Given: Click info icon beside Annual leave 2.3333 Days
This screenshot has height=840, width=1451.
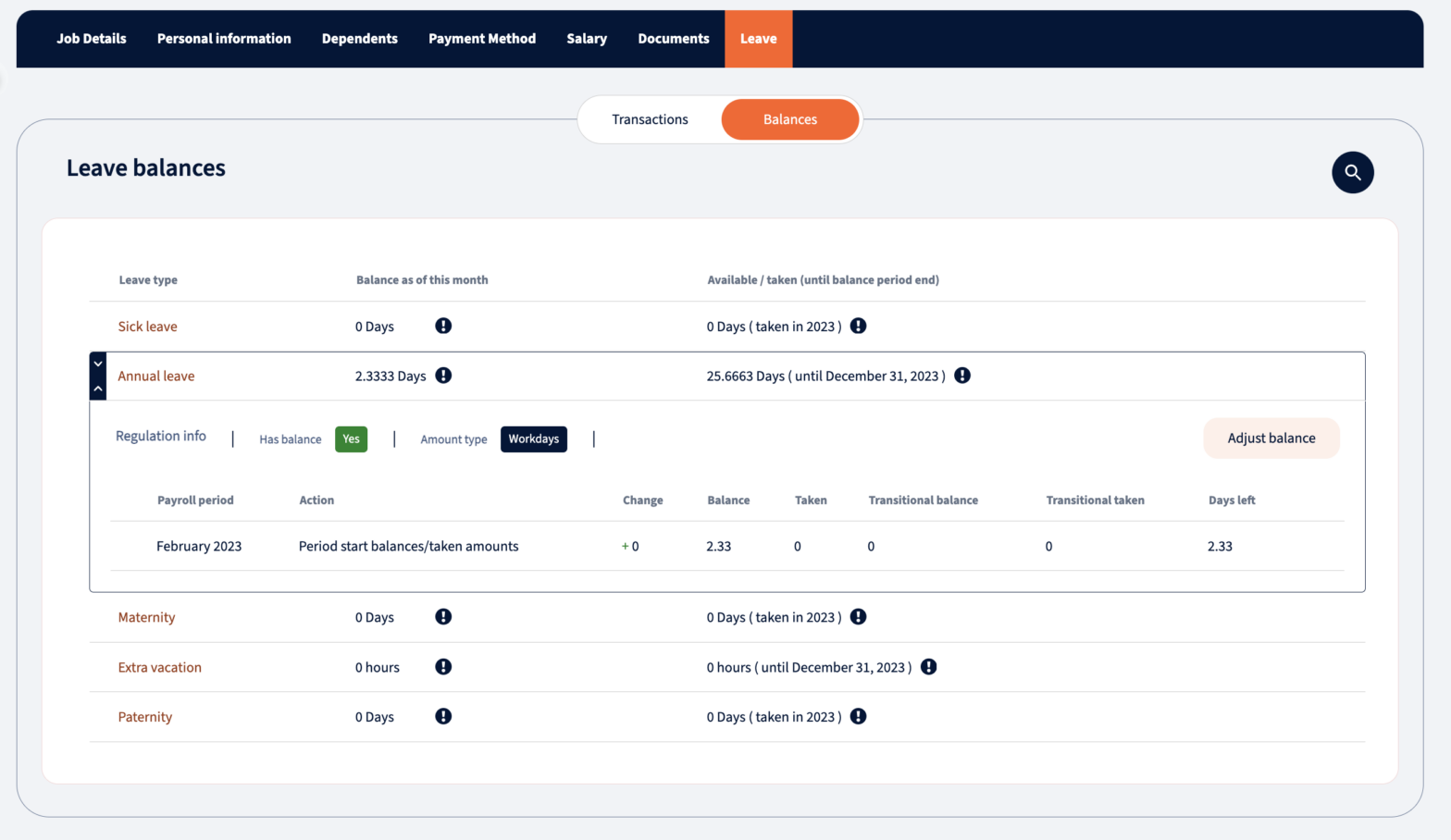Looking at the screenshot, I should pos(443,376).
